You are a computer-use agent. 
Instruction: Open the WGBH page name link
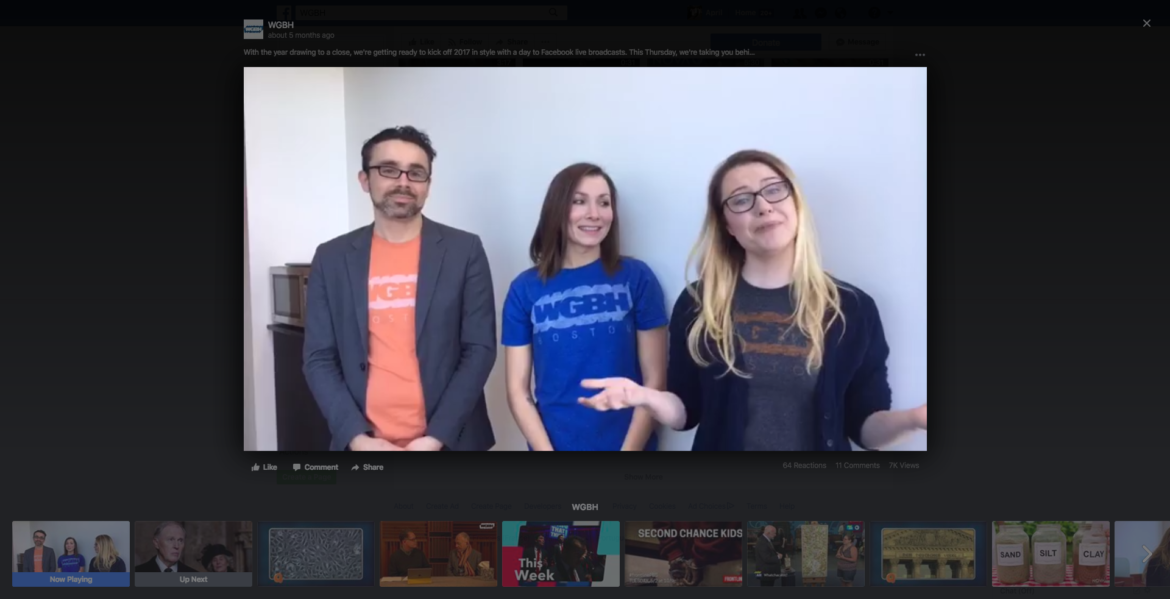pyautogui.click(x=281, y=24)
